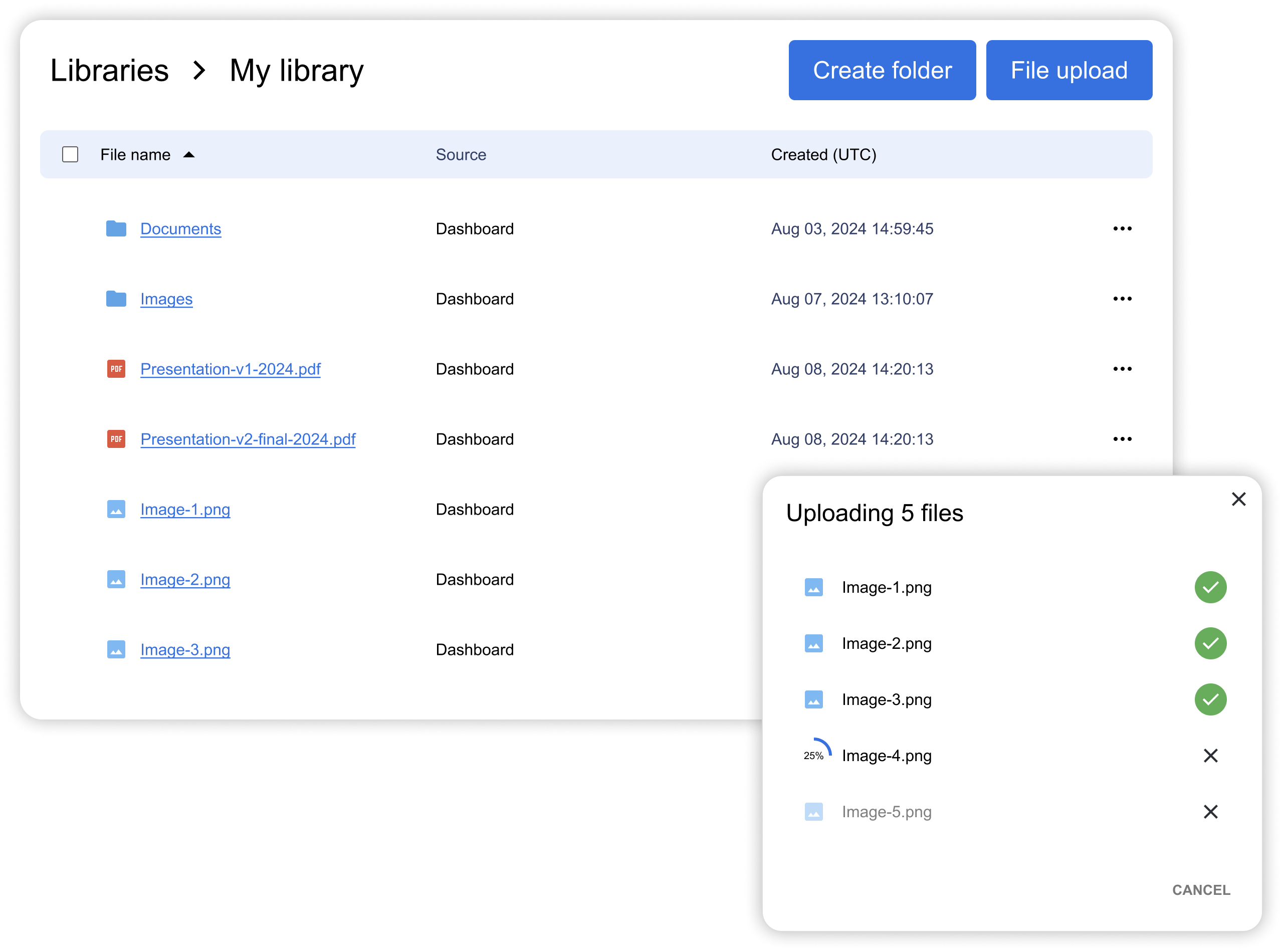Click PDF icon for Presentation-v1-2024.pdf
Image resolution: width=1283 pixels, height=952 pixels.
(x=116, y=369)
